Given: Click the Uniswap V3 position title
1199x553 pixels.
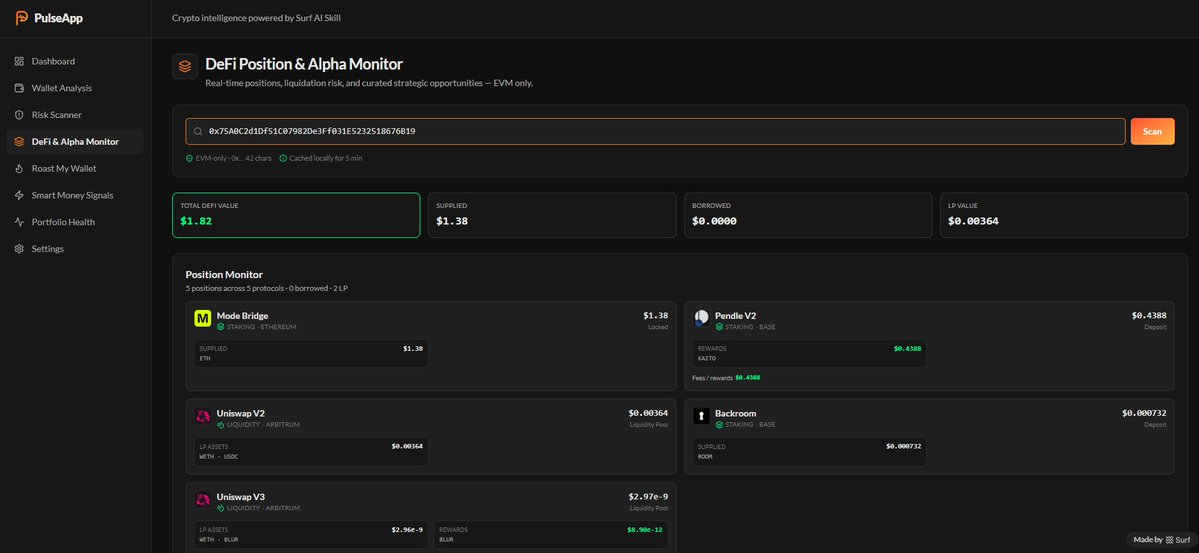Looking at the screenshot, I should [x=241, y=496].
